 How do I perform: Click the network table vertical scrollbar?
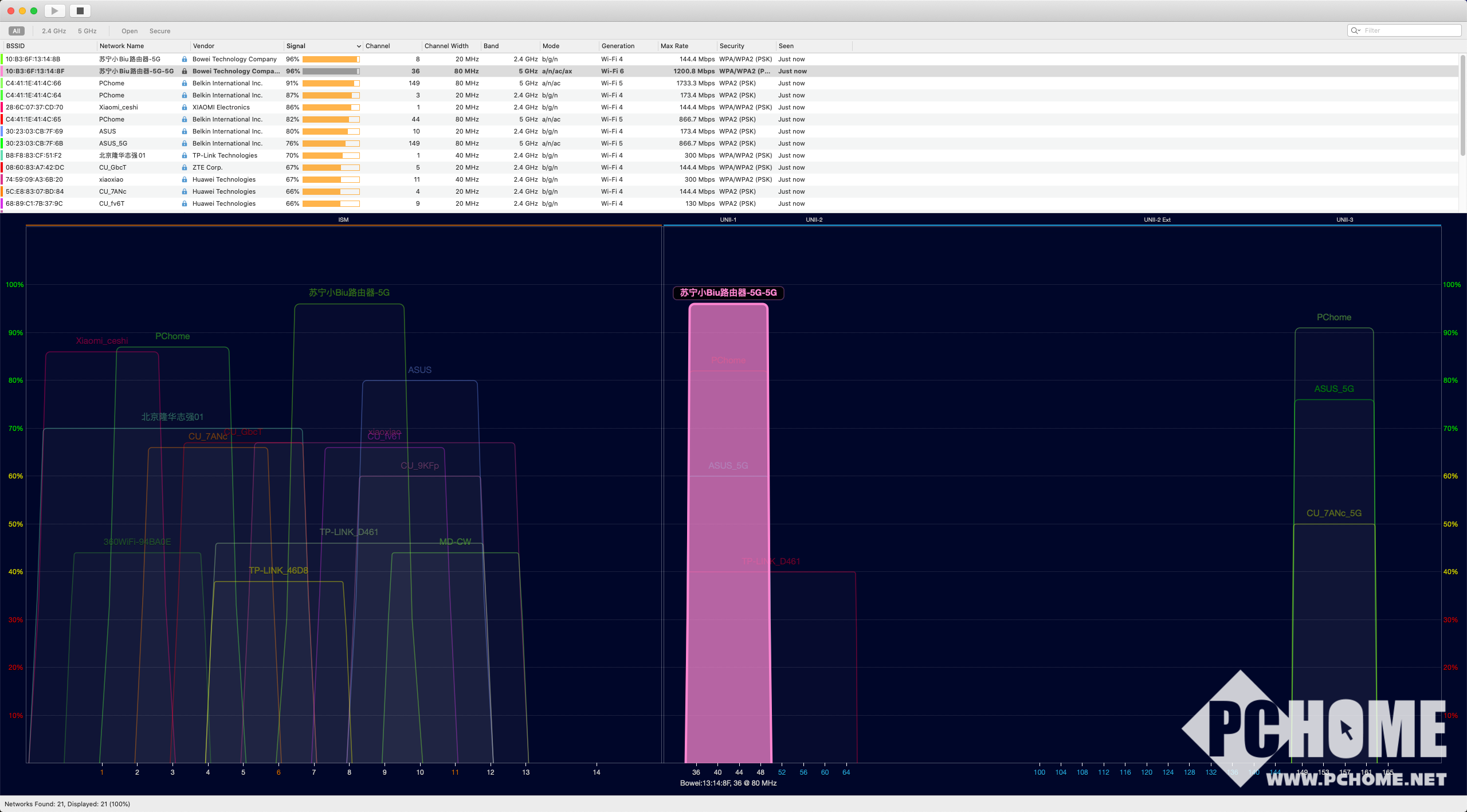click(1462, 104)
